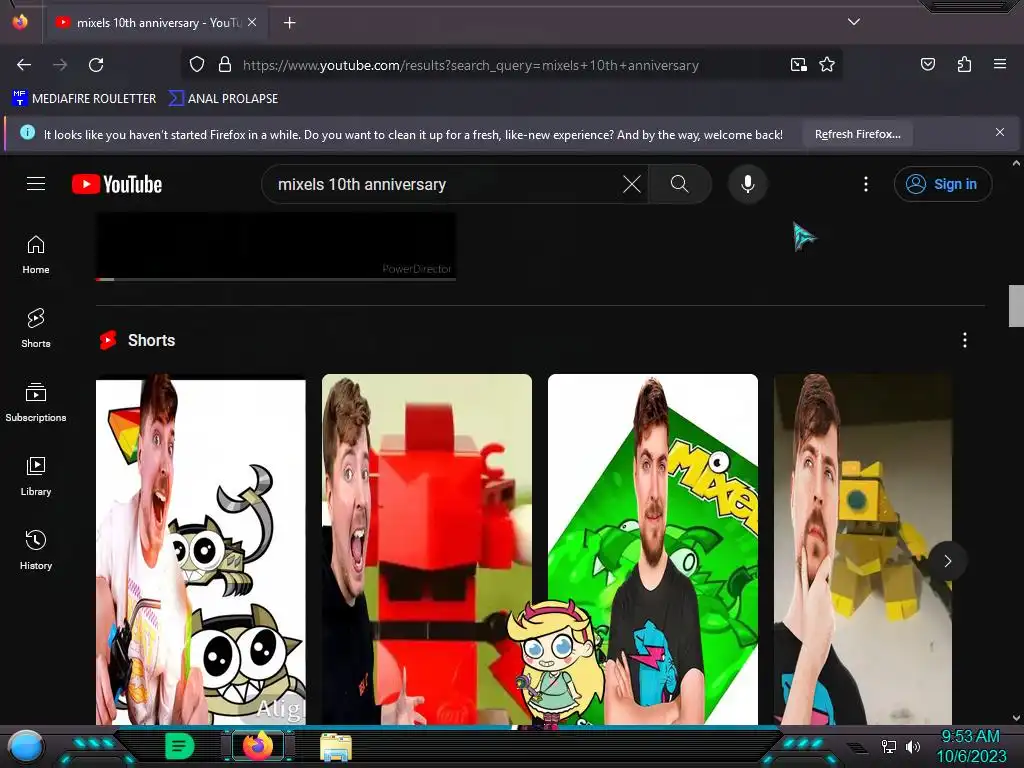Dismiss the Firefox notification bar

pyautogui.click(x=1000, y=133)
